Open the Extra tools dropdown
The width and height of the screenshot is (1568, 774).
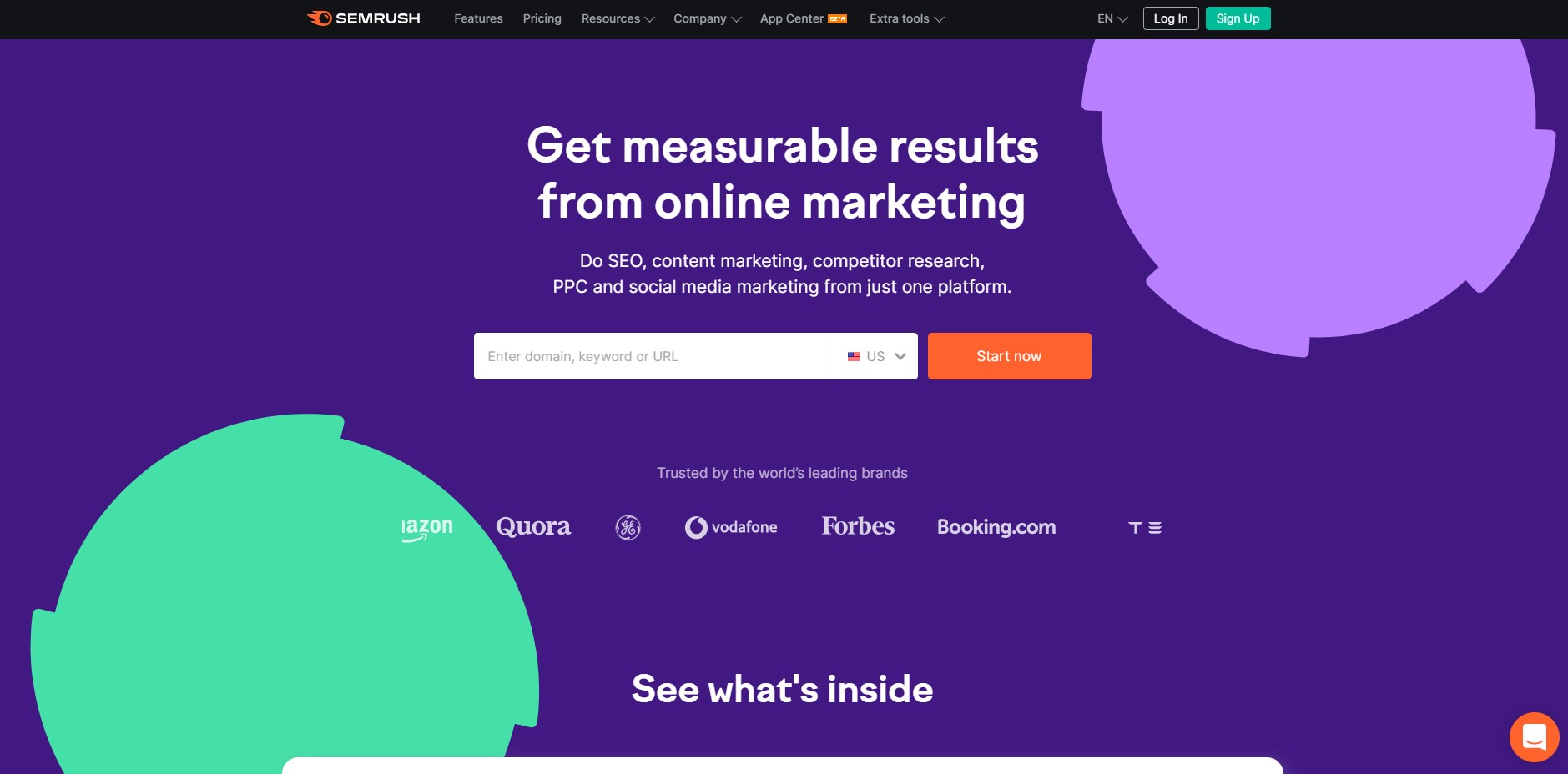point(906,18)
